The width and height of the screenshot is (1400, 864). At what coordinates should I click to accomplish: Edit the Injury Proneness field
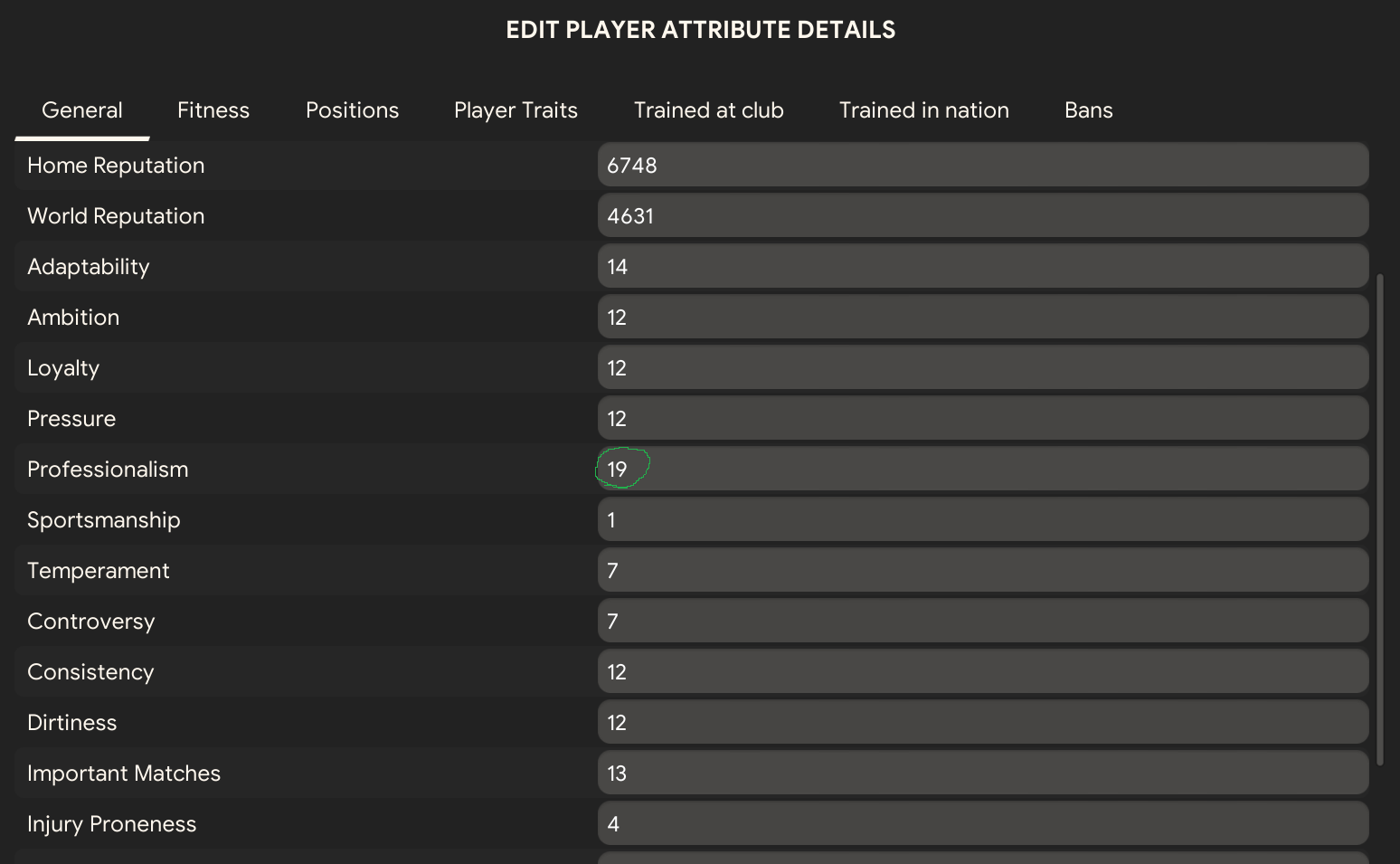[x=982, y=824]
